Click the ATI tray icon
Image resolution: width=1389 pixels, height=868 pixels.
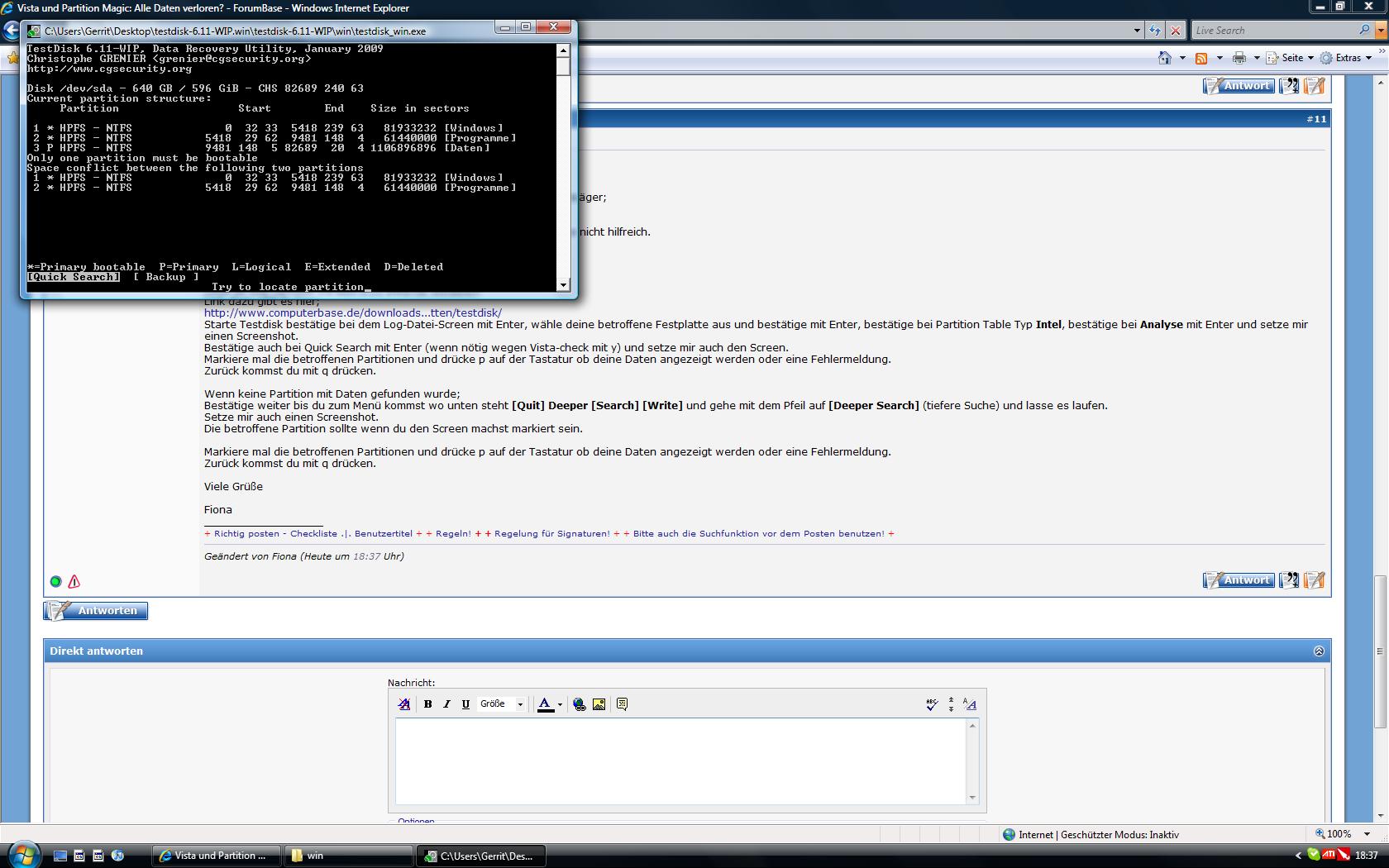(x=1329, y=855)
